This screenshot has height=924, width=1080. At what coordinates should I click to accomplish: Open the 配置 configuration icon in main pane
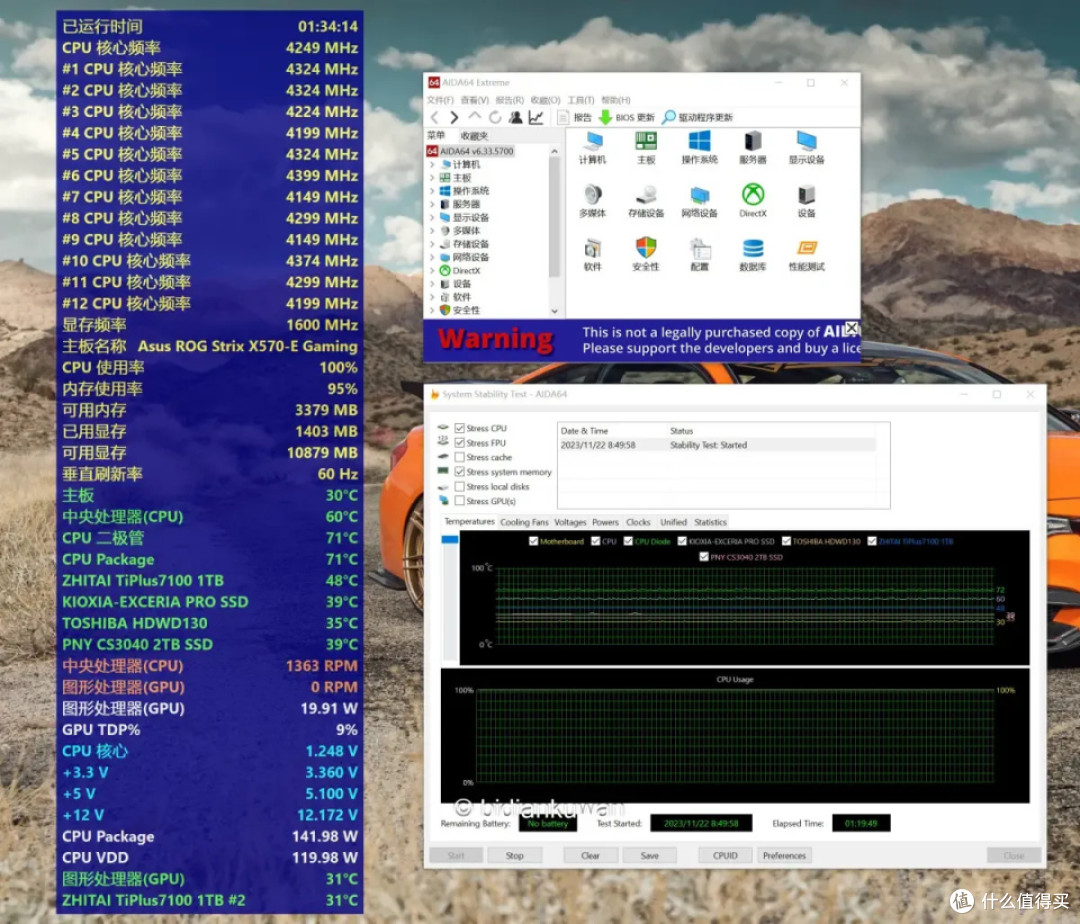[700, 254]
